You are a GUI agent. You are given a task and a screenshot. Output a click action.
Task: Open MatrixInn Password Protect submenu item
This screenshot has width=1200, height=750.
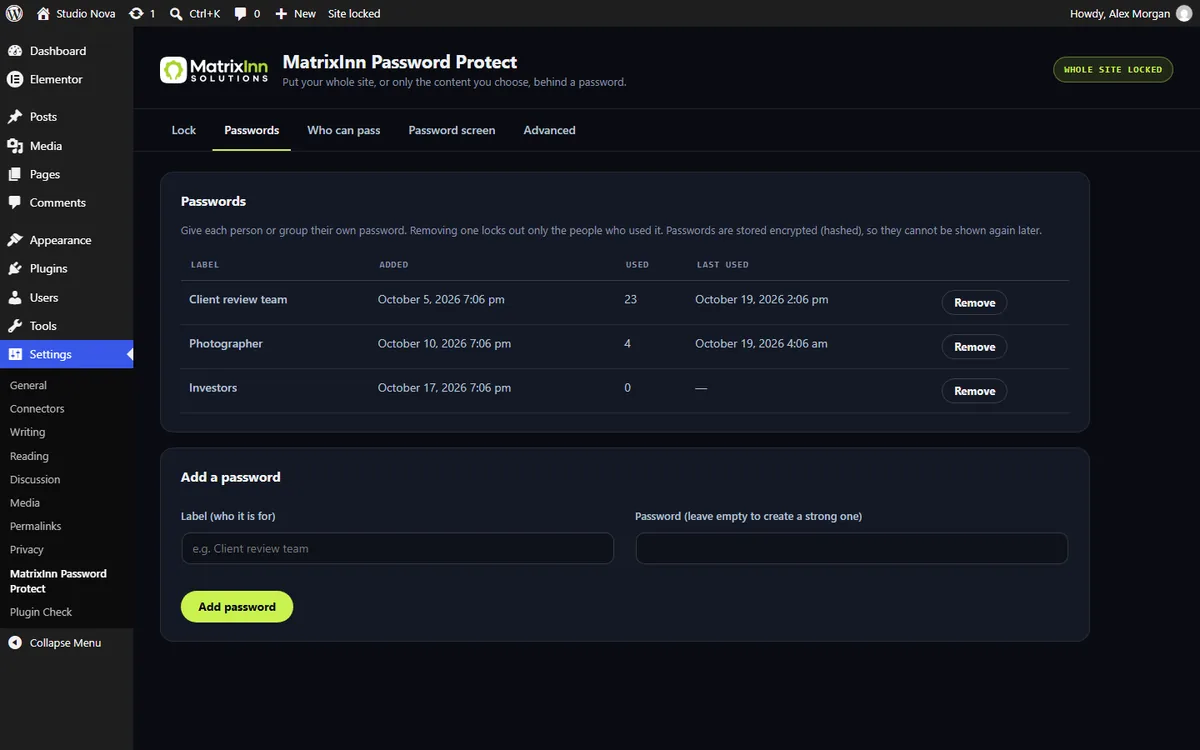click(58, 581)
